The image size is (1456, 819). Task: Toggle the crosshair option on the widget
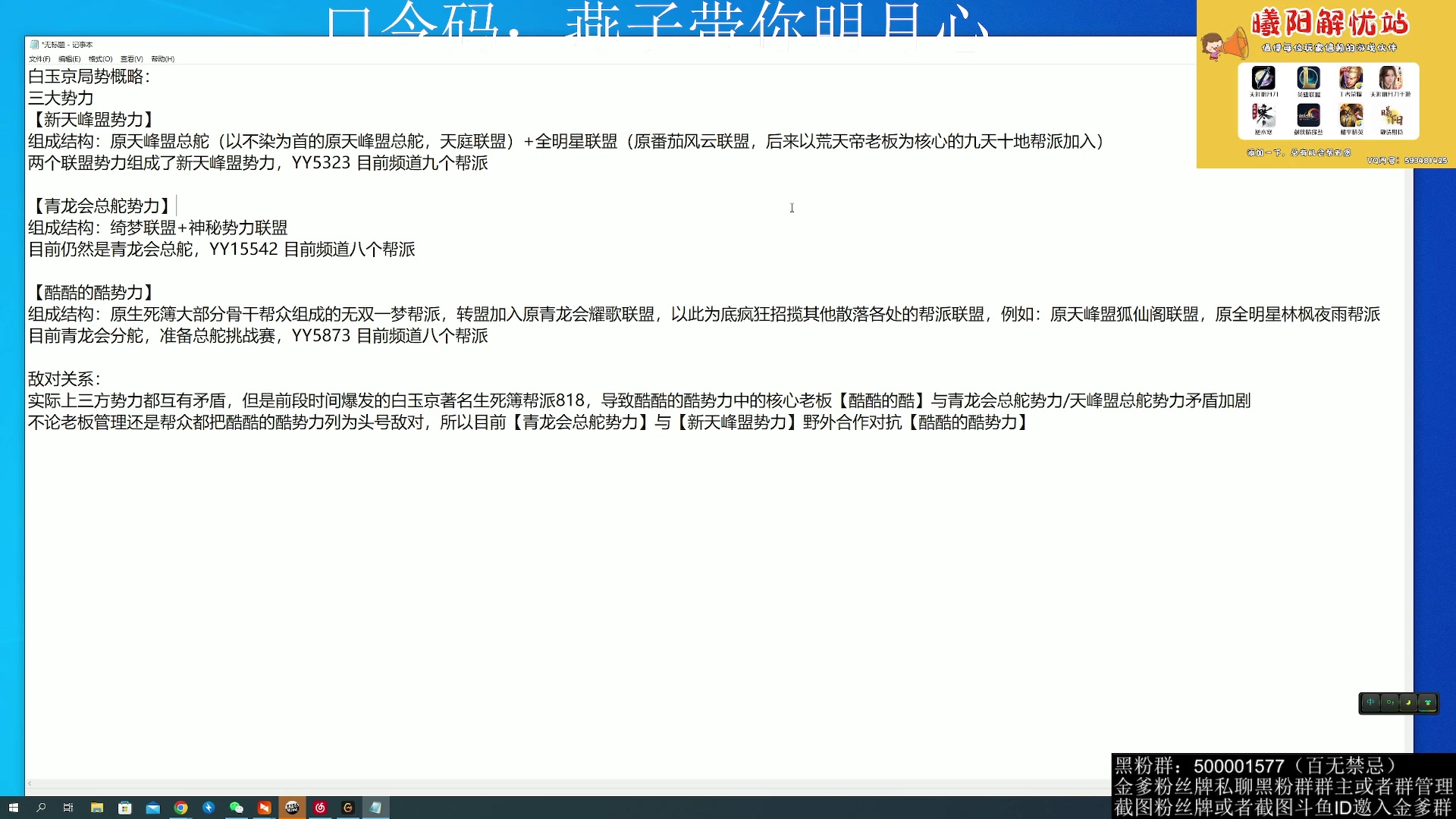click(x=1390, y=702)
